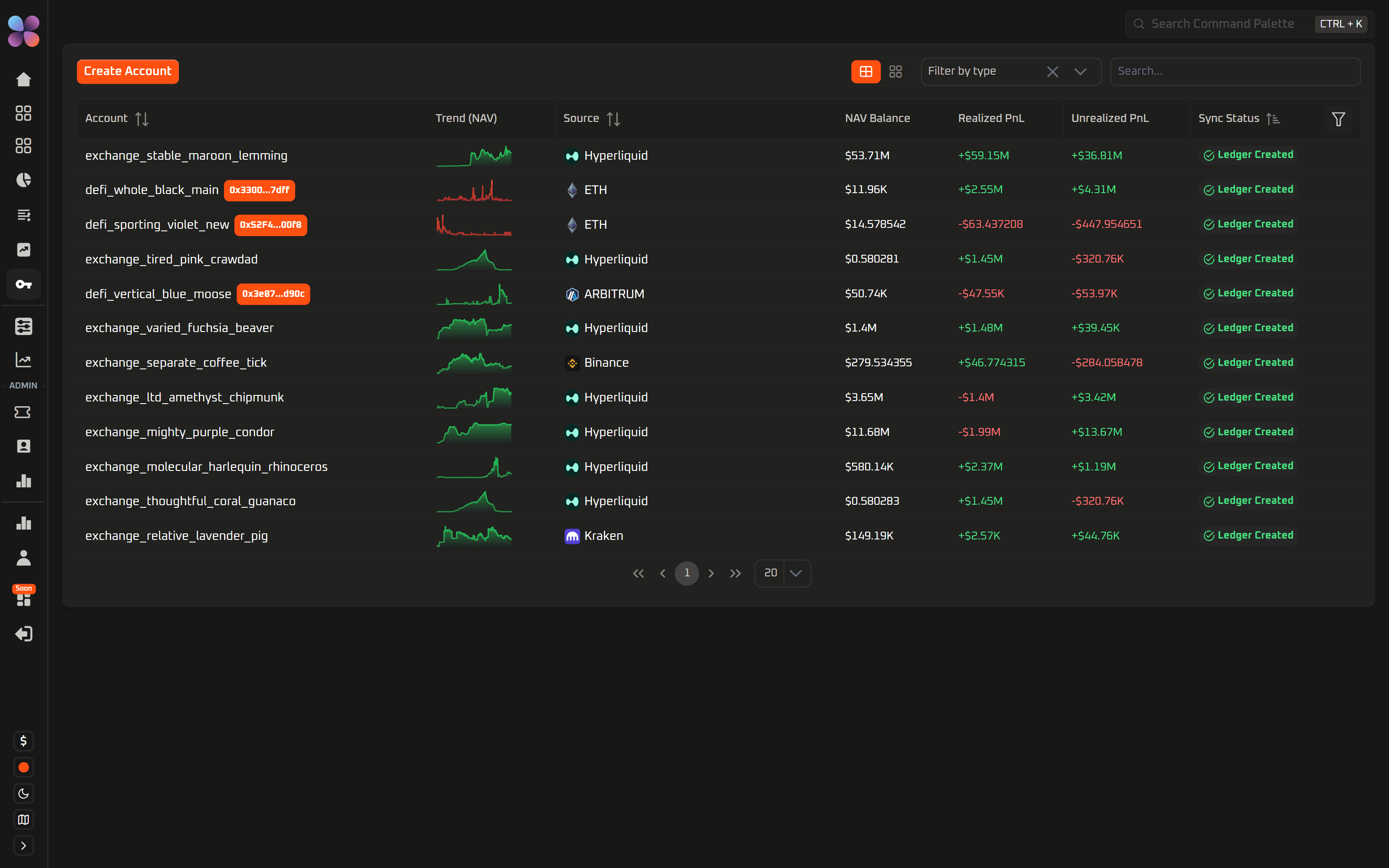Open rows per page dropdown showing 20
This screenshot has height=868, width=1389.
783,573
